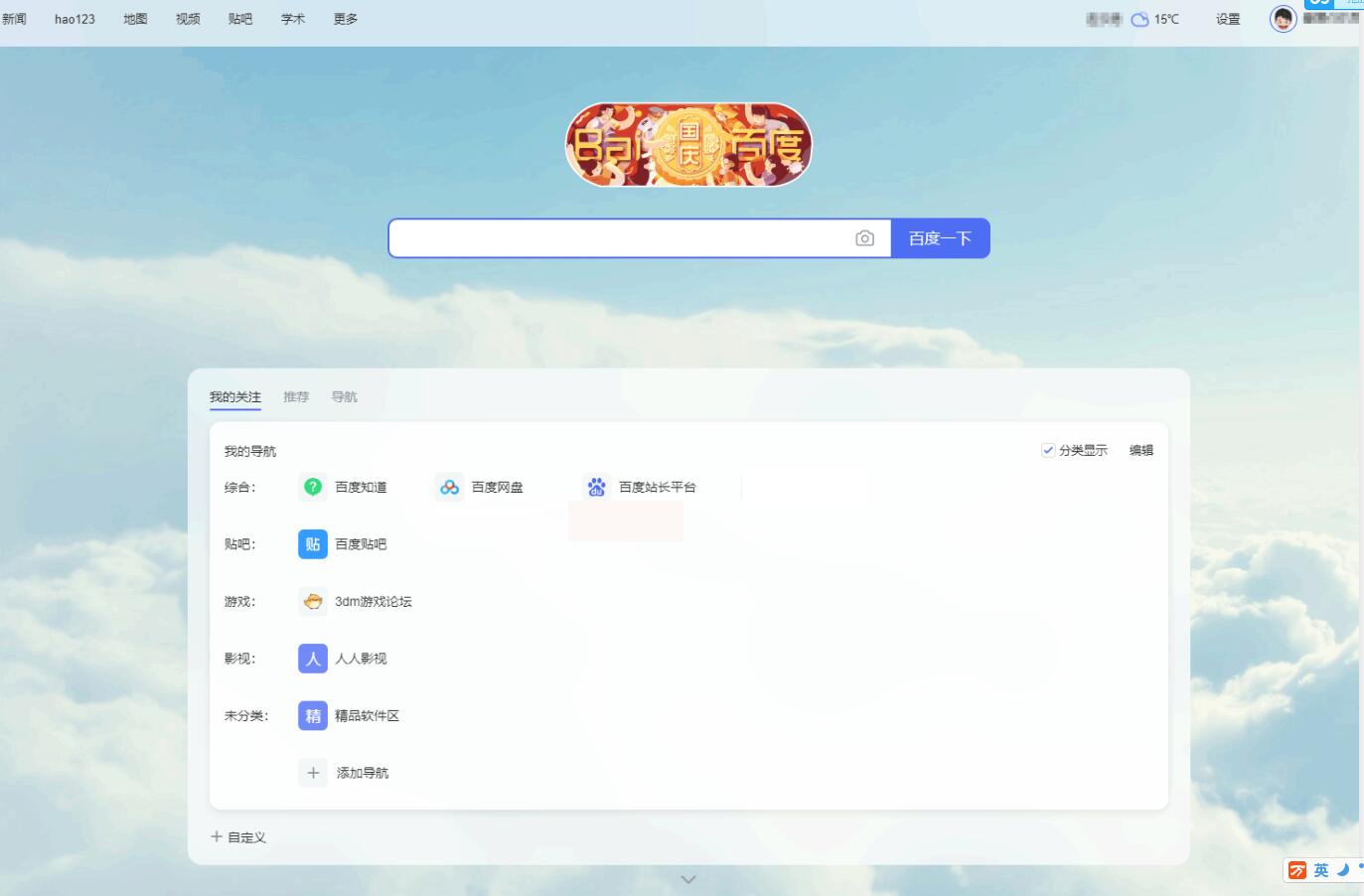Switch to the 导航 tab
Screen dimensions: 1364x896
tap(345, 397)
